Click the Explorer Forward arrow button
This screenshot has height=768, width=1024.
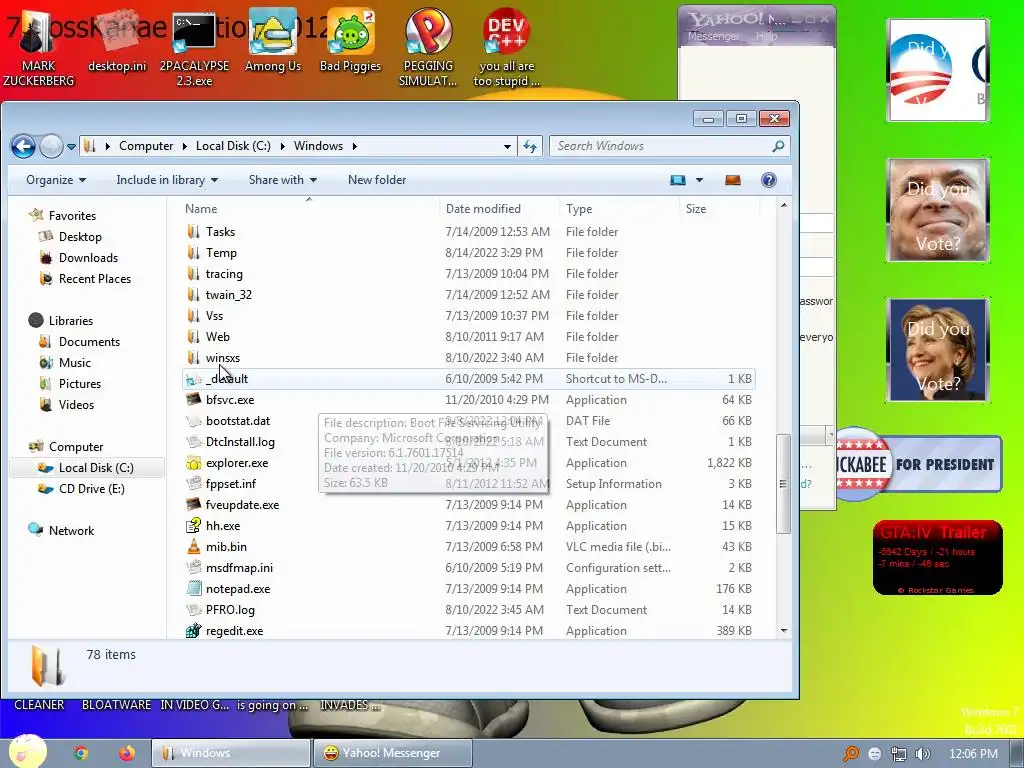51,146
